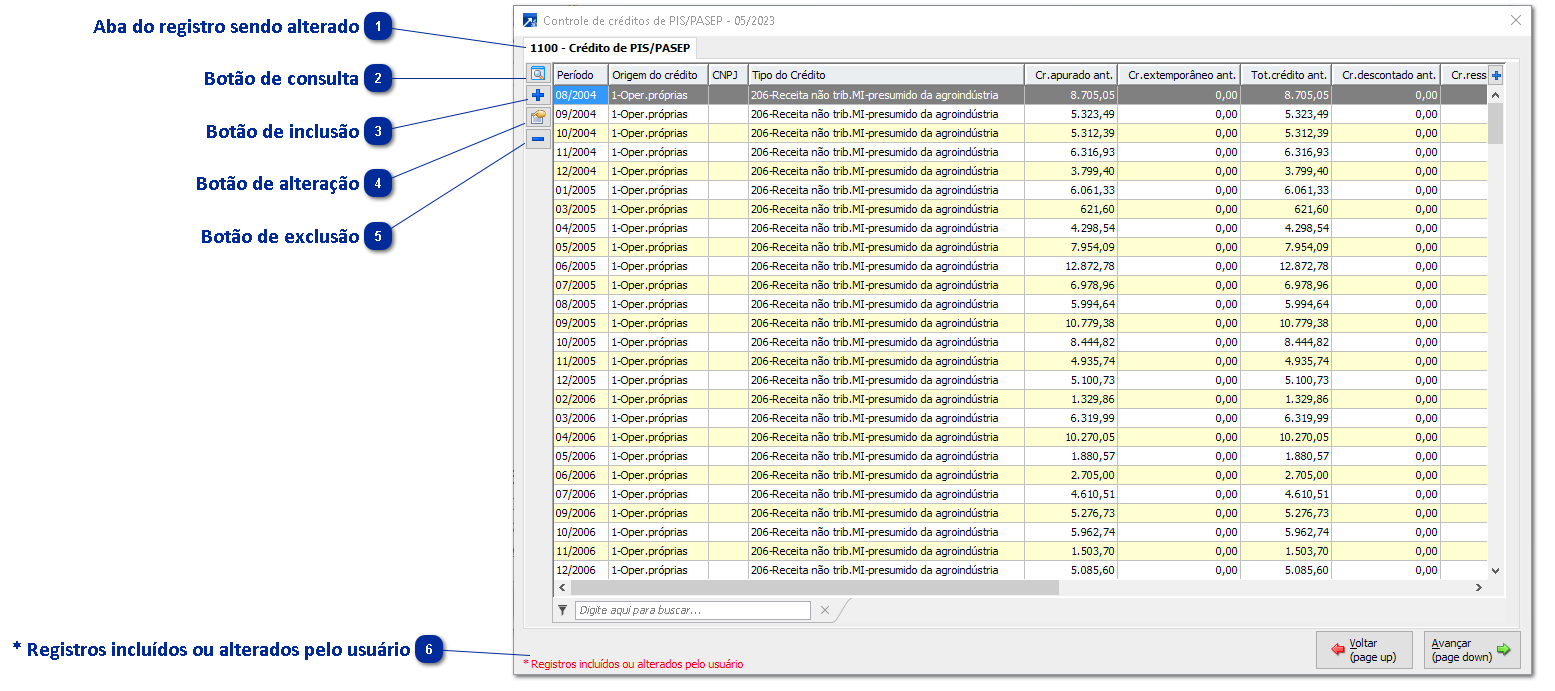Click the vertical scrollbar up arrow
The image size is (1555, 691).
pyautogui.click(x=1496, y=95)
